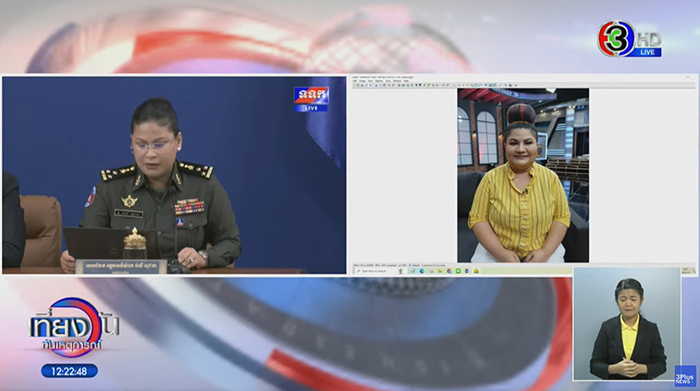Open the Microsoft Store taskbar icon
Screen dimensions: 700x391
[x=432, y=271]
